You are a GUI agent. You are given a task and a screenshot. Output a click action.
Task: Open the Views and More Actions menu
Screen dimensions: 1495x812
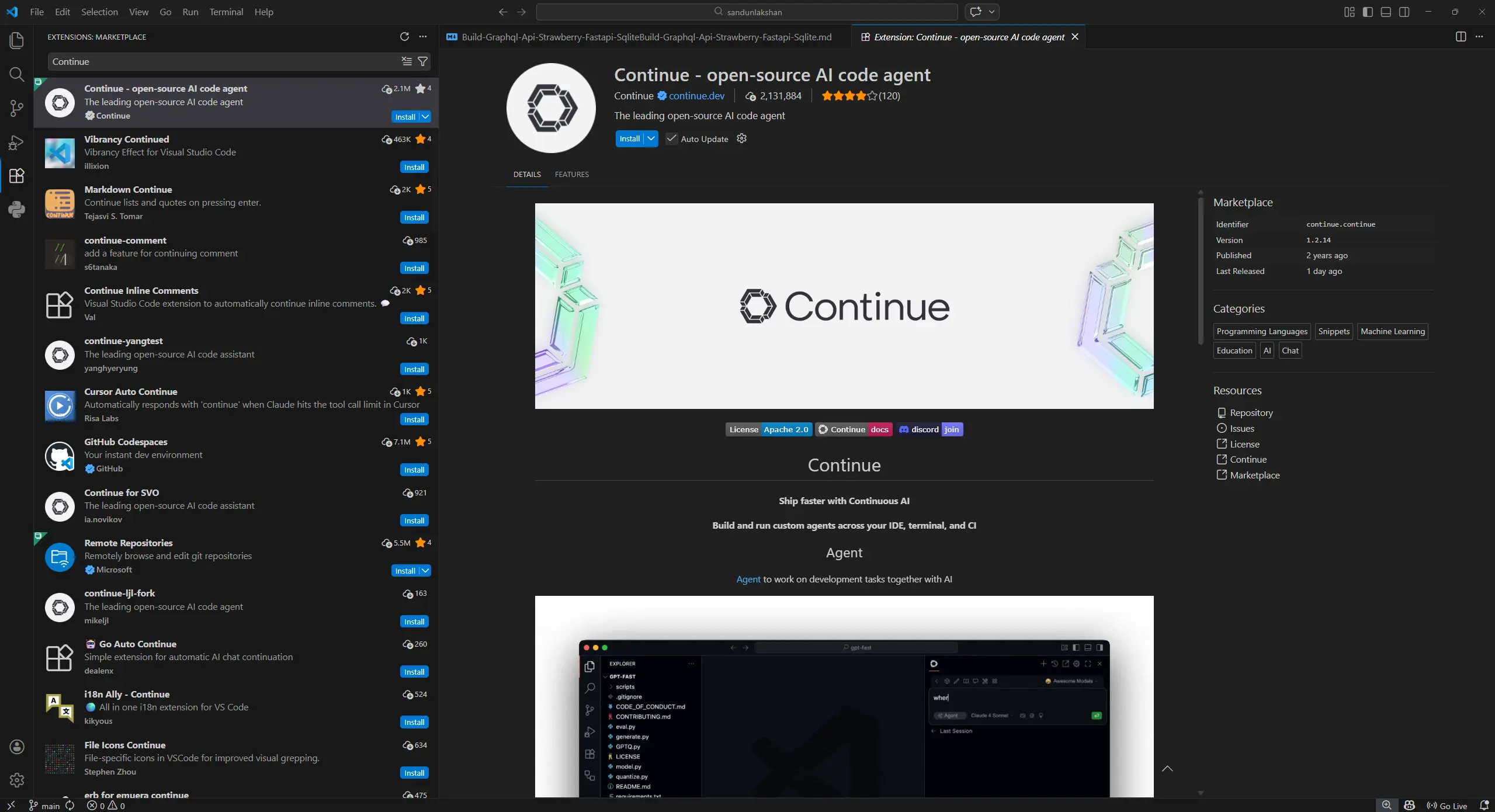tap(422, 37)
